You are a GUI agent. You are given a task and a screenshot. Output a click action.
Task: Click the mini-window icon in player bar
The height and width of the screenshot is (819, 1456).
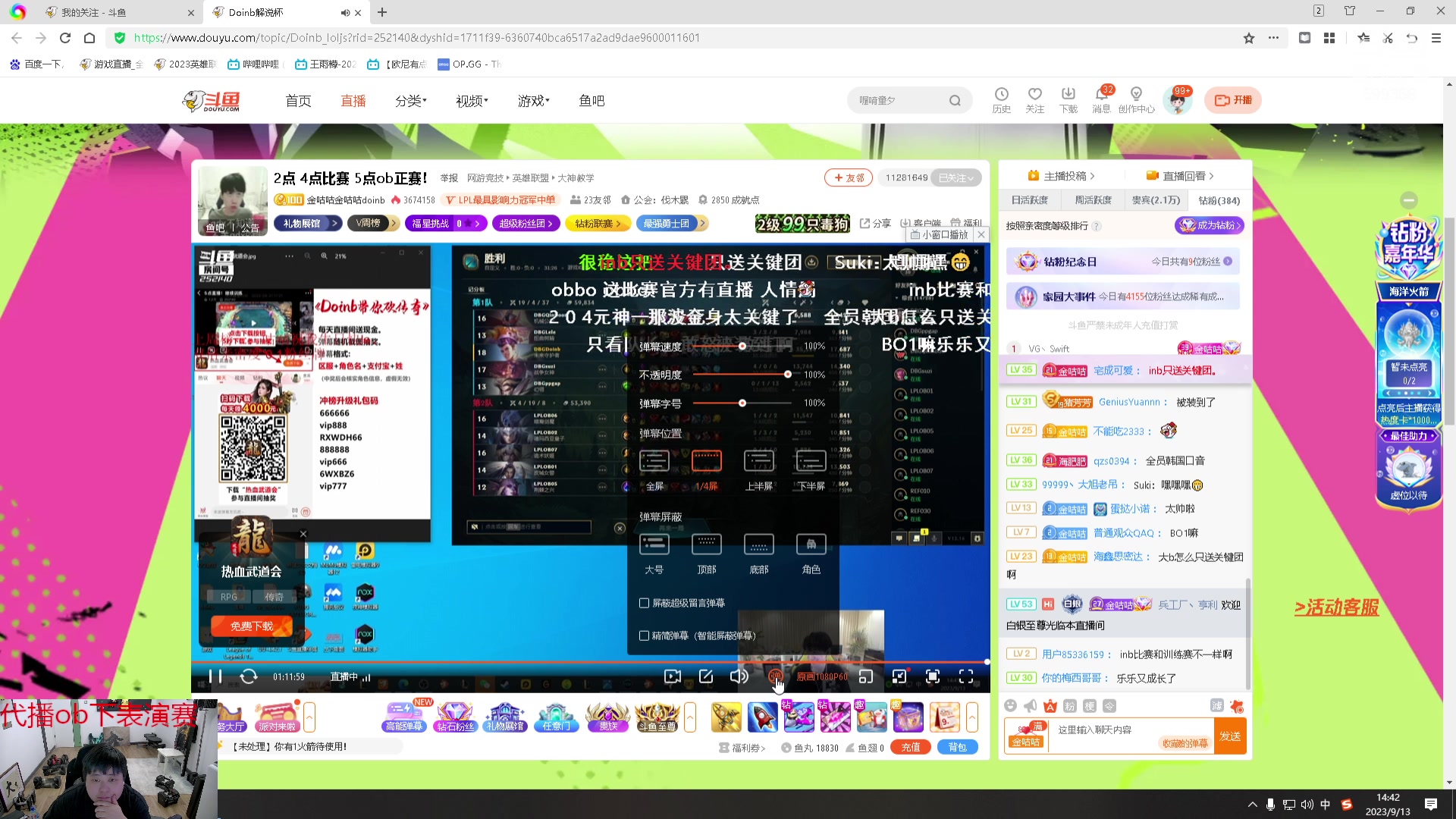[865, 676]
